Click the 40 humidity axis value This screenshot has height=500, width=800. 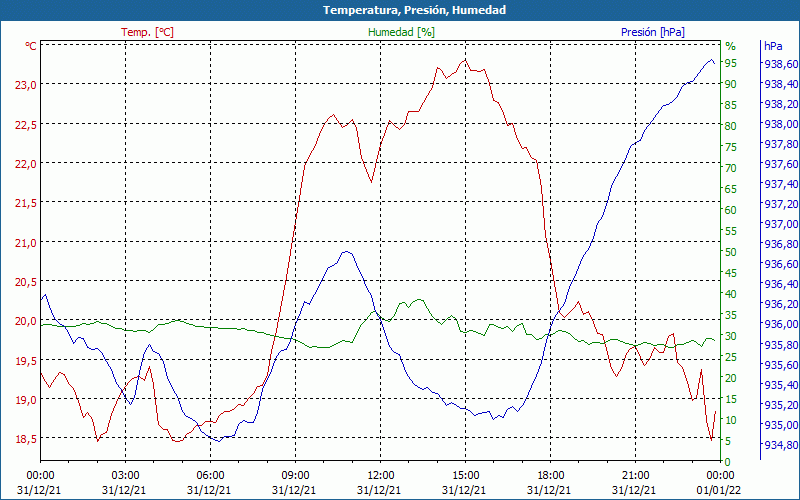pyautogui.click(x=731, y=294)
